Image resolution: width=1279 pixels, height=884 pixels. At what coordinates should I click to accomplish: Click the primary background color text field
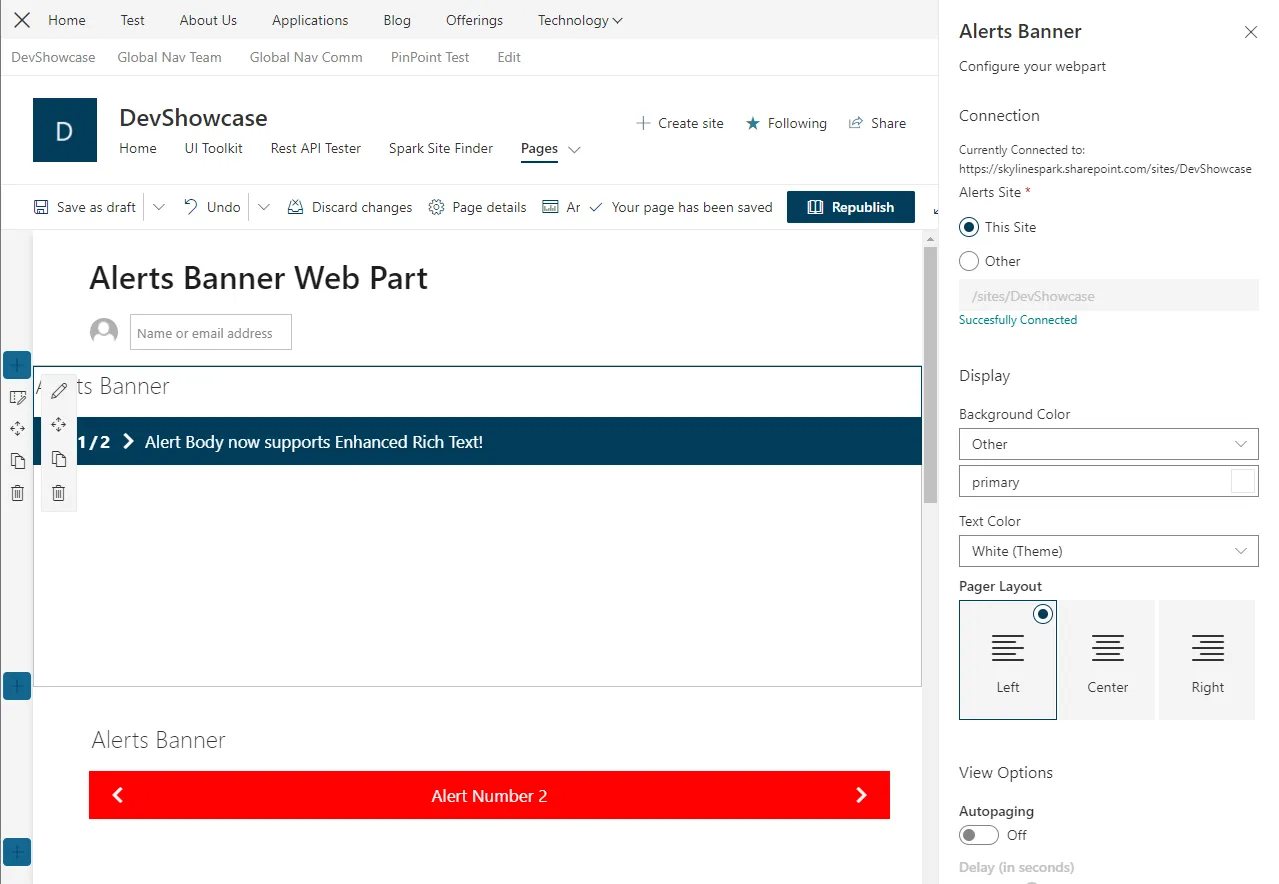pyautogui.click(x=1108, y=481)
